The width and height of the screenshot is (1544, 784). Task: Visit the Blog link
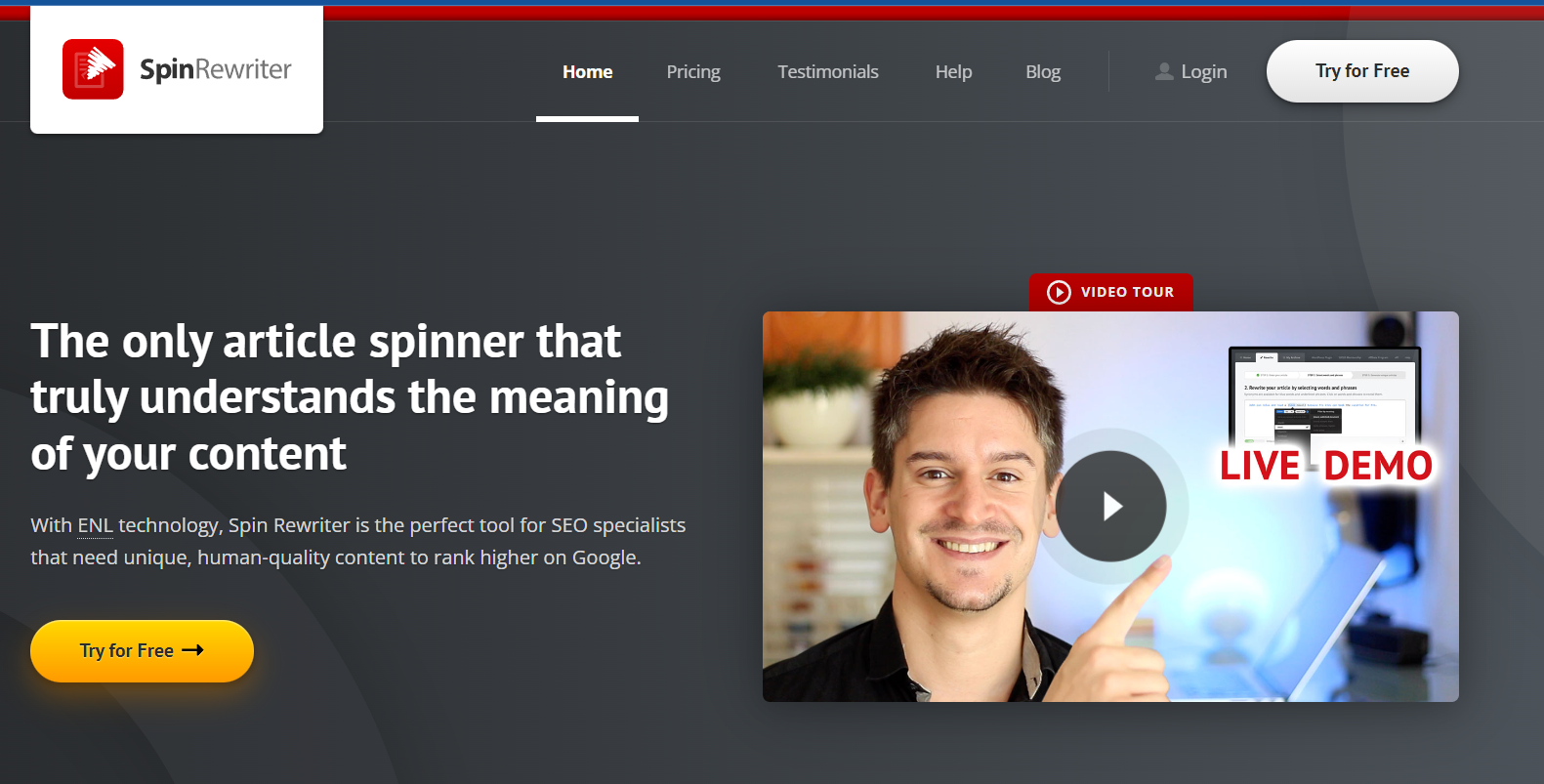click(1043, 71)
